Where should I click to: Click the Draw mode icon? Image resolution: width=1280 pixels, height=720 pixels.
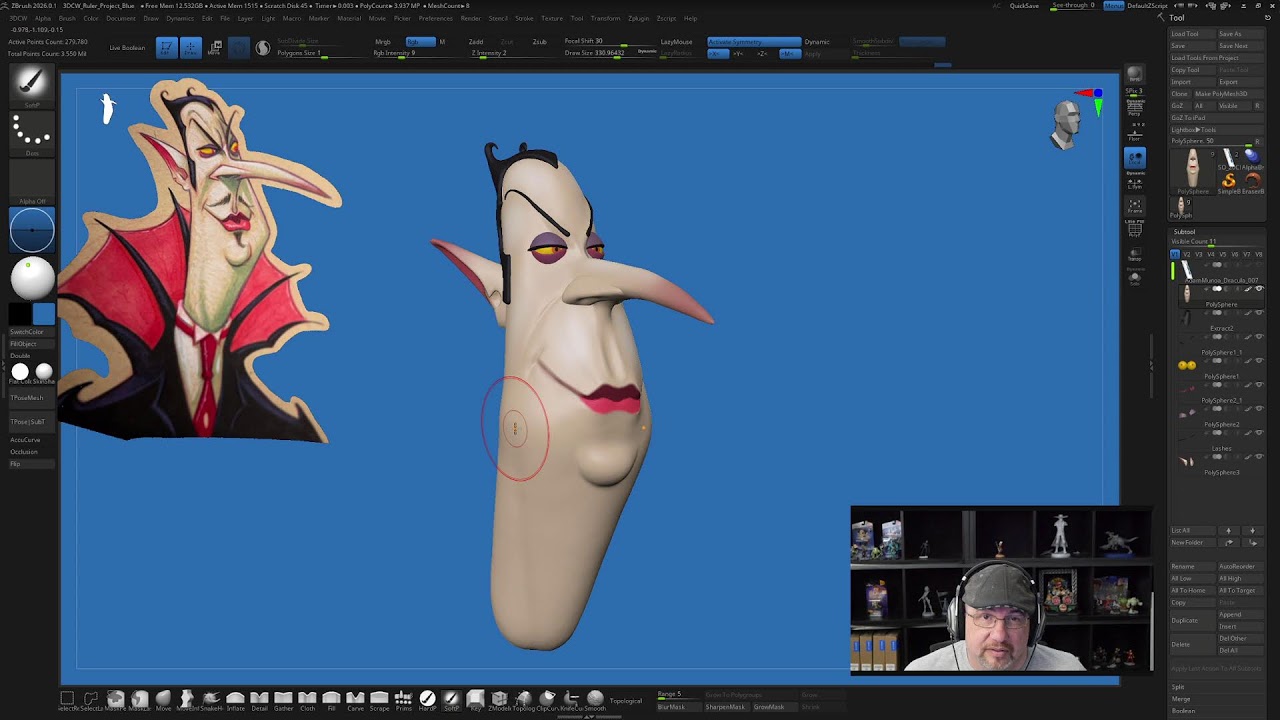click(190, 47)
